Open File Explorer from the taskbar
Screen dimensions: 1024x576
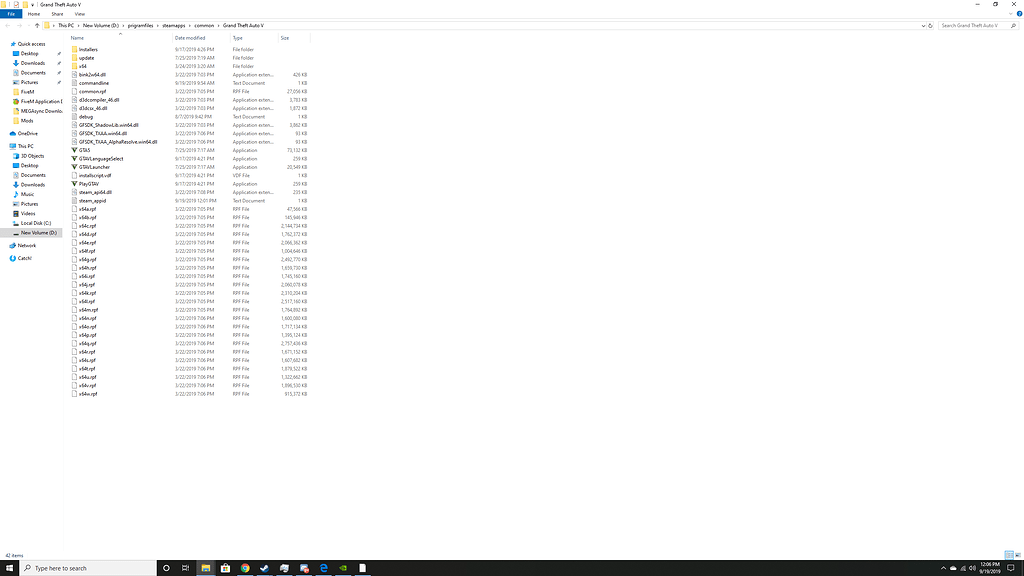click(x=204, y=568)
